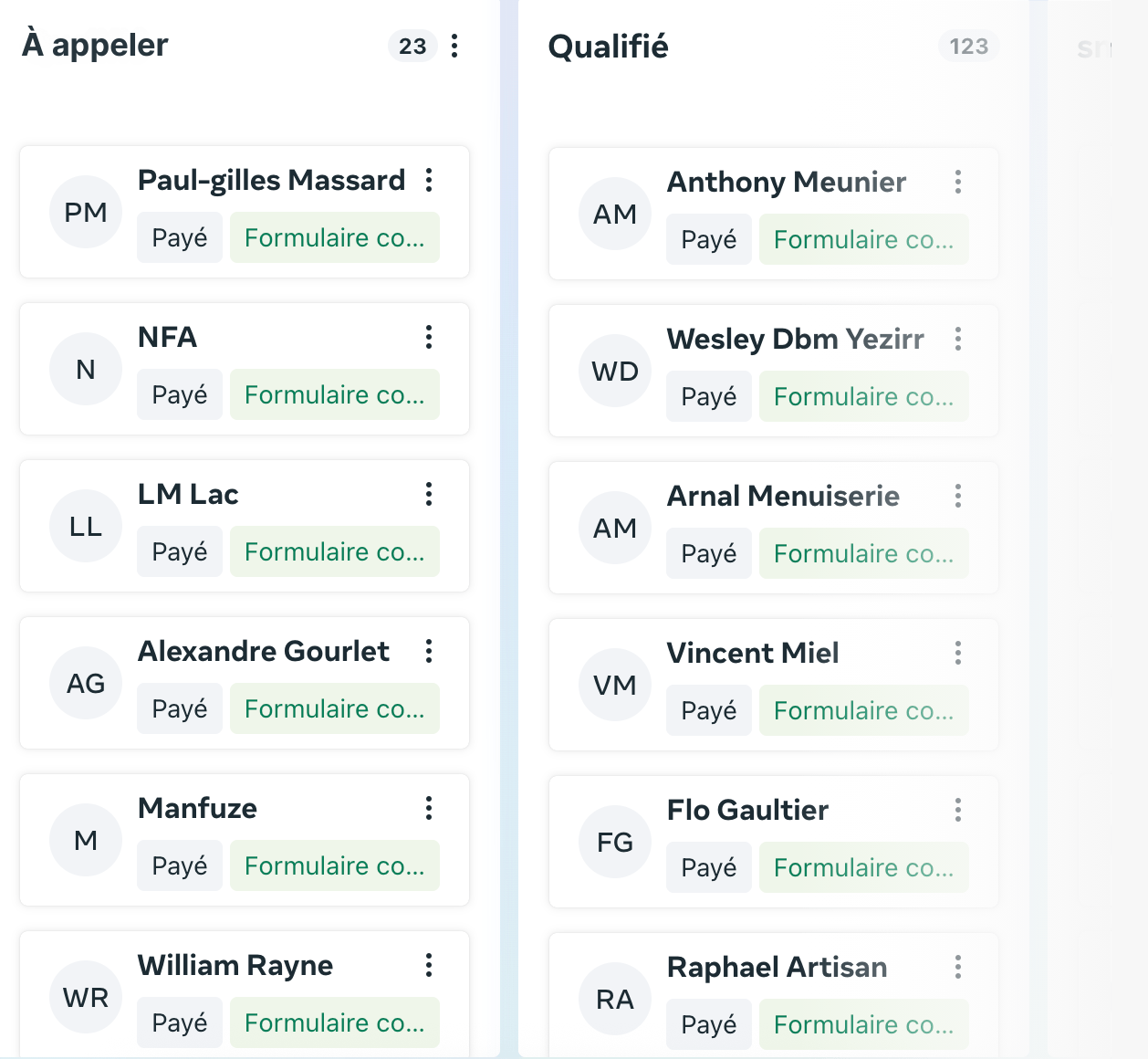The height and width of the screenshot is (1059, 1148).
Task: Click the FG avatar for Flo Gaultier
Action: [615, 843]
